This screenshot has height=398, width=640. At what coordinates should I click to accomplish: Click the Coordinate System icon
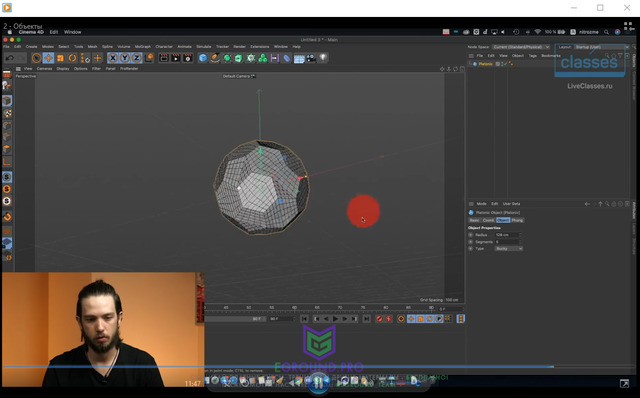[149, 58]
